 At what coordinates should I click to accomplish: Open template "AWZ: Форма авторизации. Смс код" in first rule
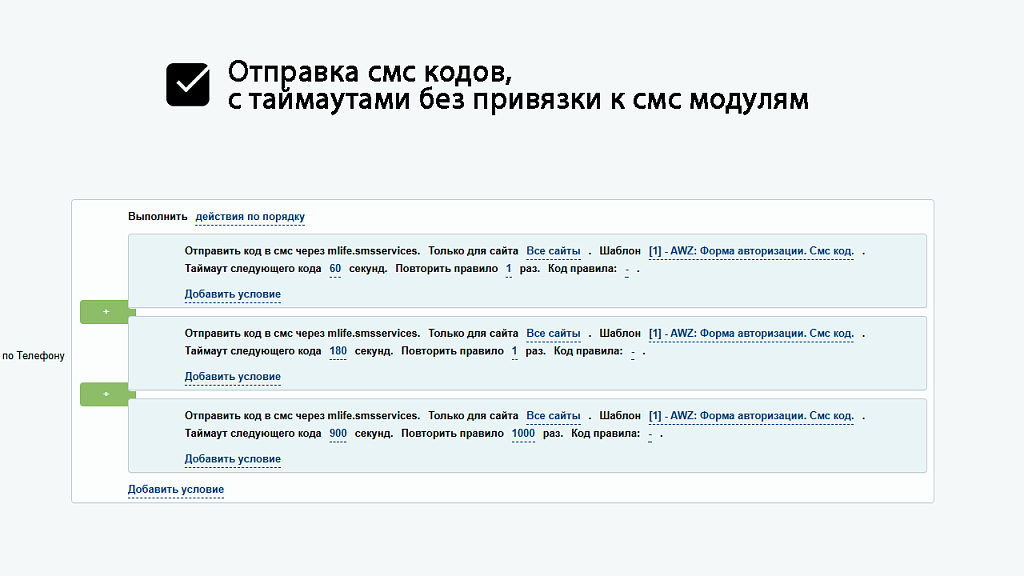752,250
